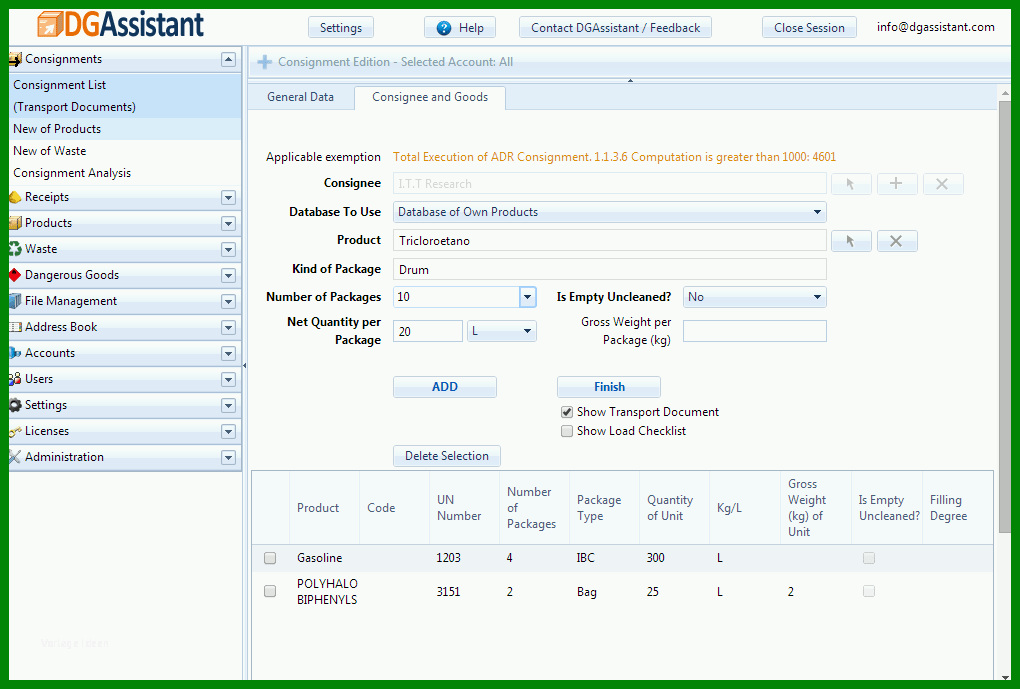Click the Product input field
The image size is (1020, 689).
[610, 241]
